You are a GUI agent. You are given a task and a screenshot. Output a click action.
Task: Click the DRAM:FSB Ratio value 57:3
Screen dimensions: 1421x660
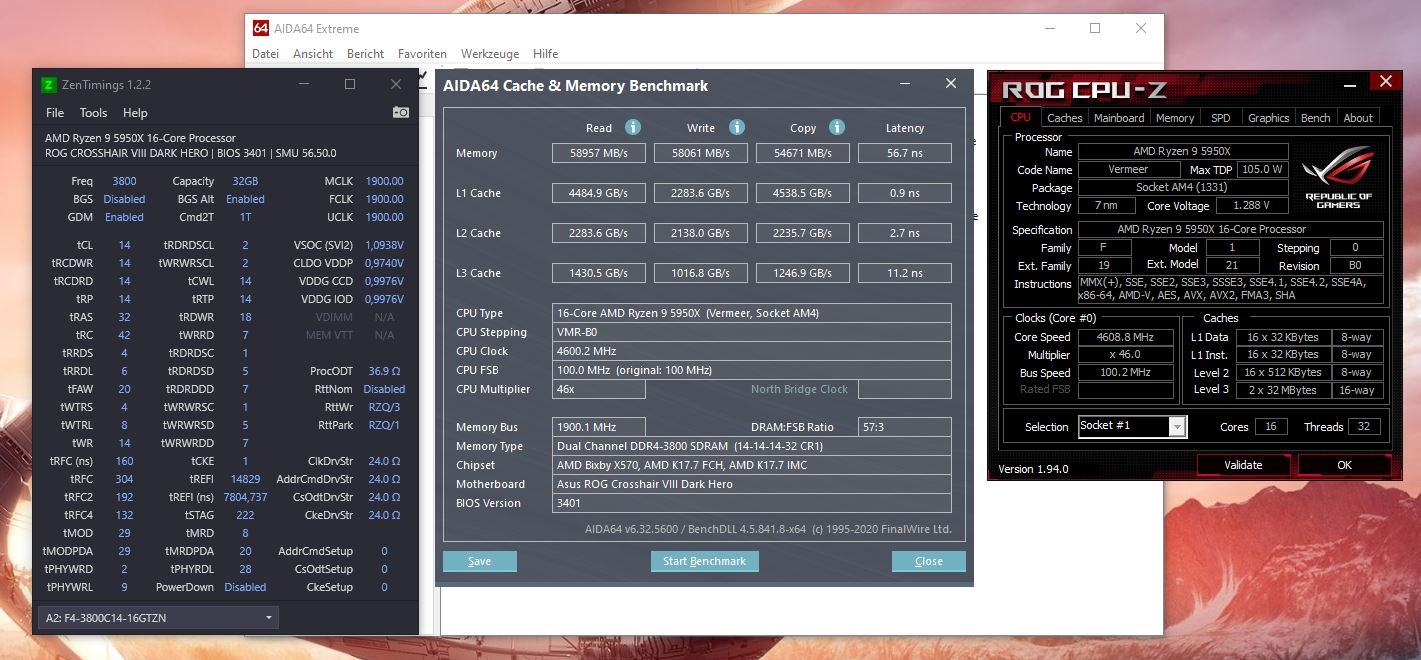coord(904,427)
